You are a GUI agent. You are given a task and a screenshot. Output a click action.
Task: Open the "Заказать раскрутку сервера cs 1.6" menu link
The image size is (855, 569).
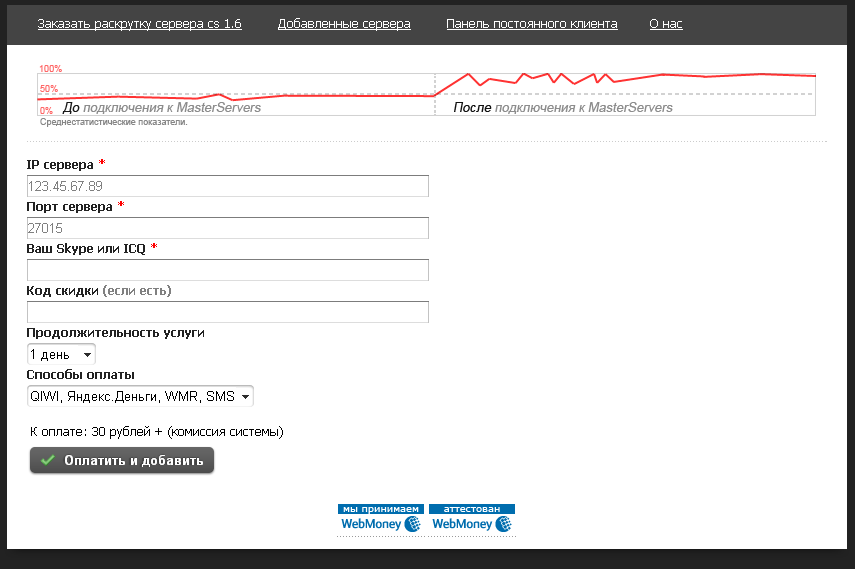139,24
